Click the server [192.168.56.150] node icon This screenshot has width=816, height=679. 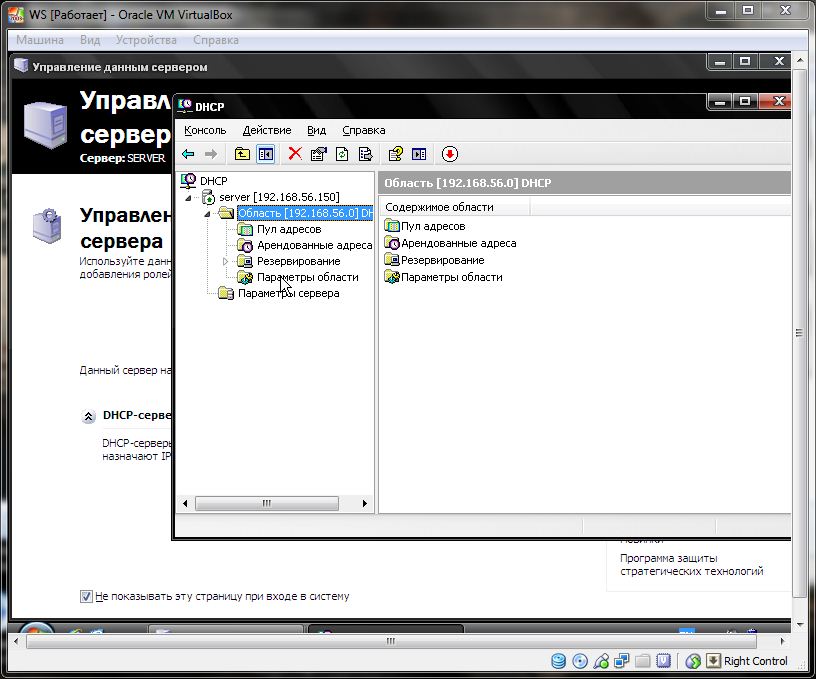208,197
